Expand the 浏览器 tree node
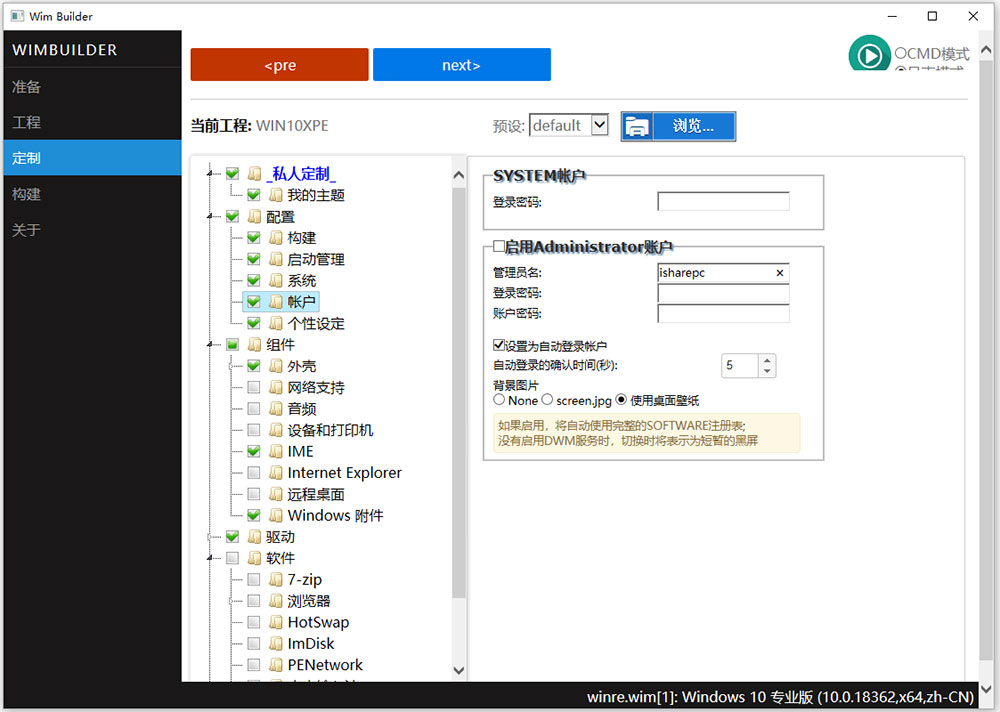 (x=231, y=601)
